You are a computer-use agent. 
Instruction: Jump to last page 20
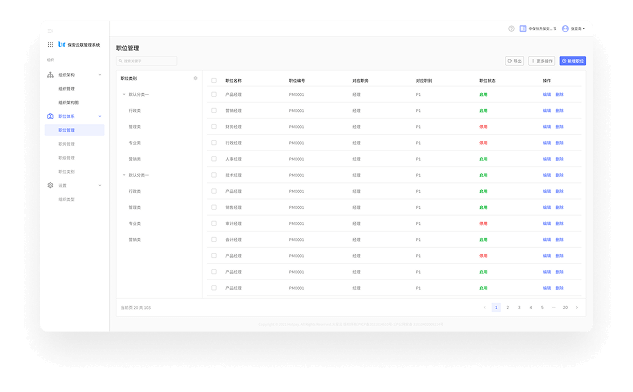coord(565,308)
